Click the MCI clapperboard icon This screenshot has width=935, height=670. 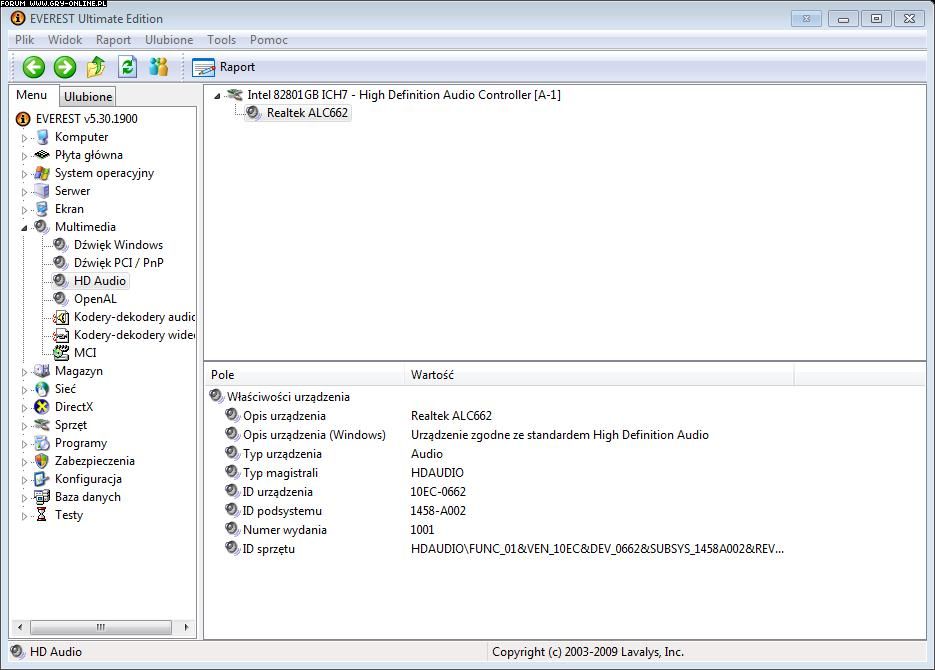pos(61,353)
